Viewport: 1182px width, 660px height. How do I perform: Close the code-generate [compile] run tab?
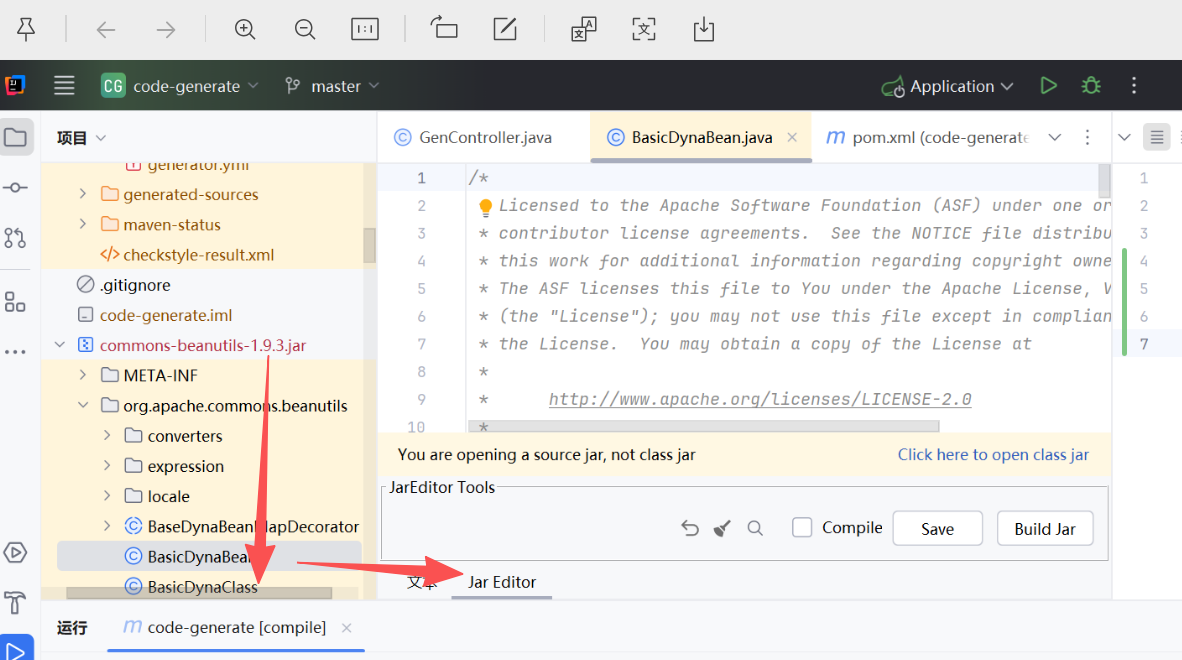click(x=346, y=628)
